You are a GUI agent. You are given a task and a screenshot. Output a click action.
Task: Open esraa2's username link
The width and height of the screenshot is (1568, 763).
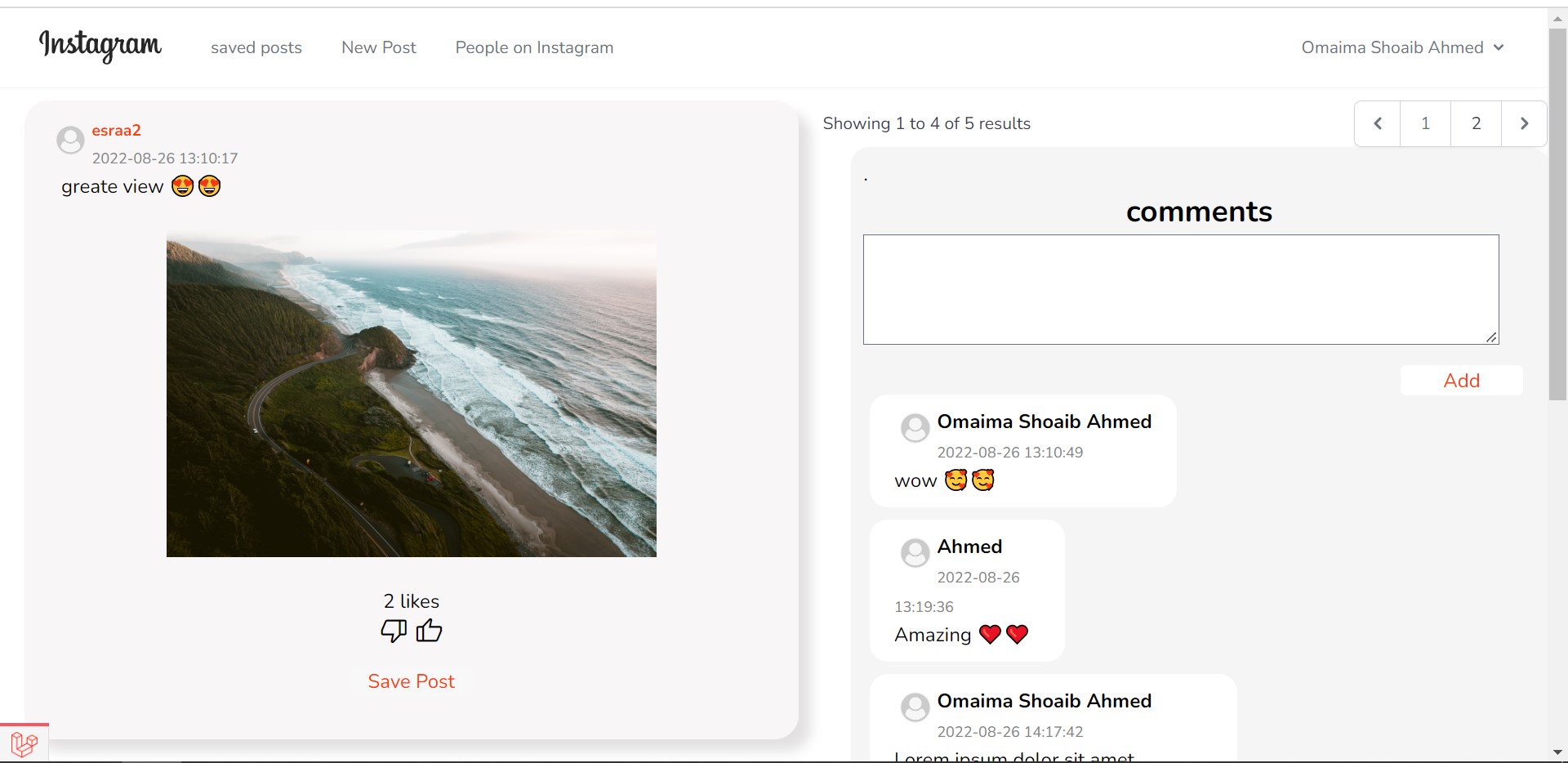tap(116, 130)
